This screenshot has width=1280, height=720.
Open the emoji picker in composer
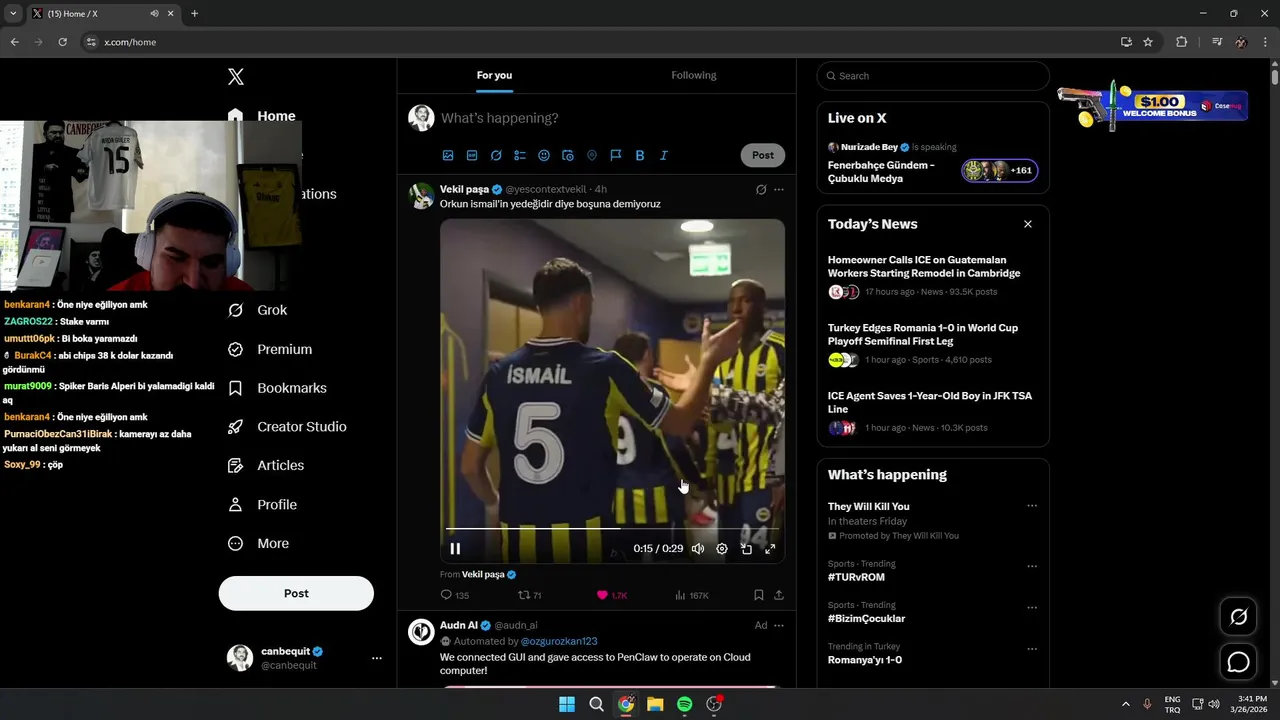tap(544, 155)
